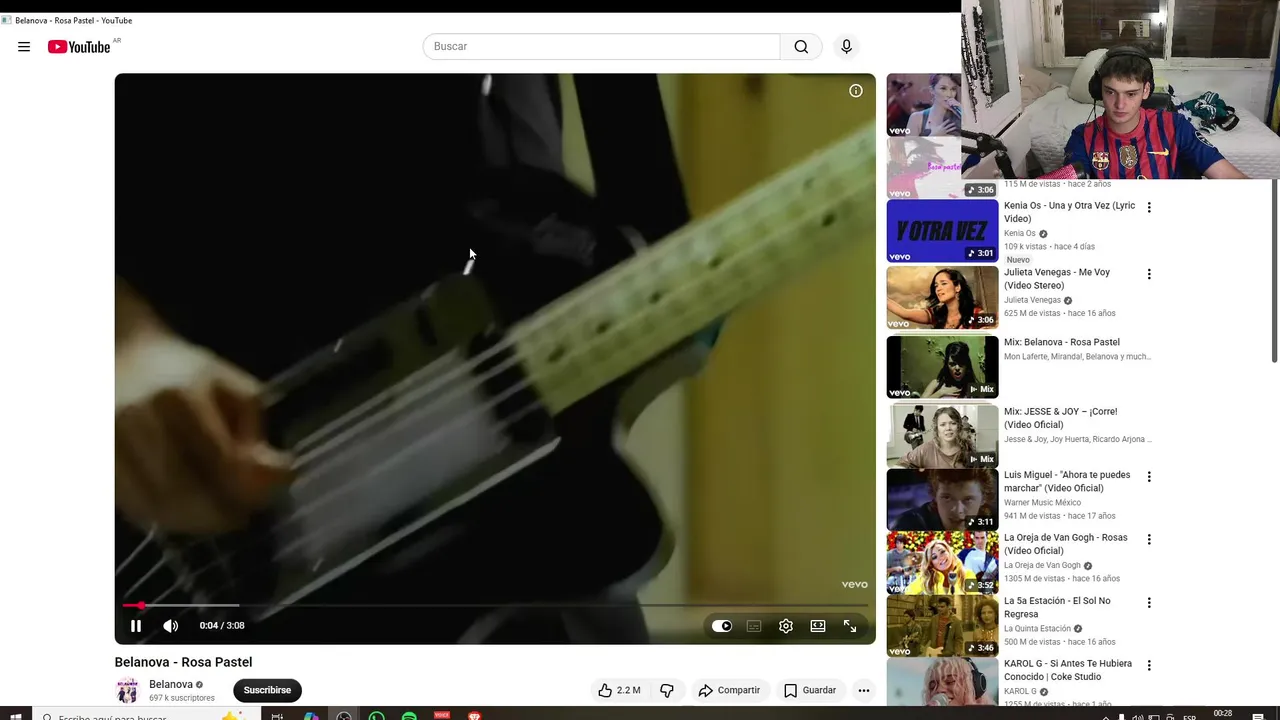
Task: Open the Belanova channel name link
Action: (x=171, y=685)
